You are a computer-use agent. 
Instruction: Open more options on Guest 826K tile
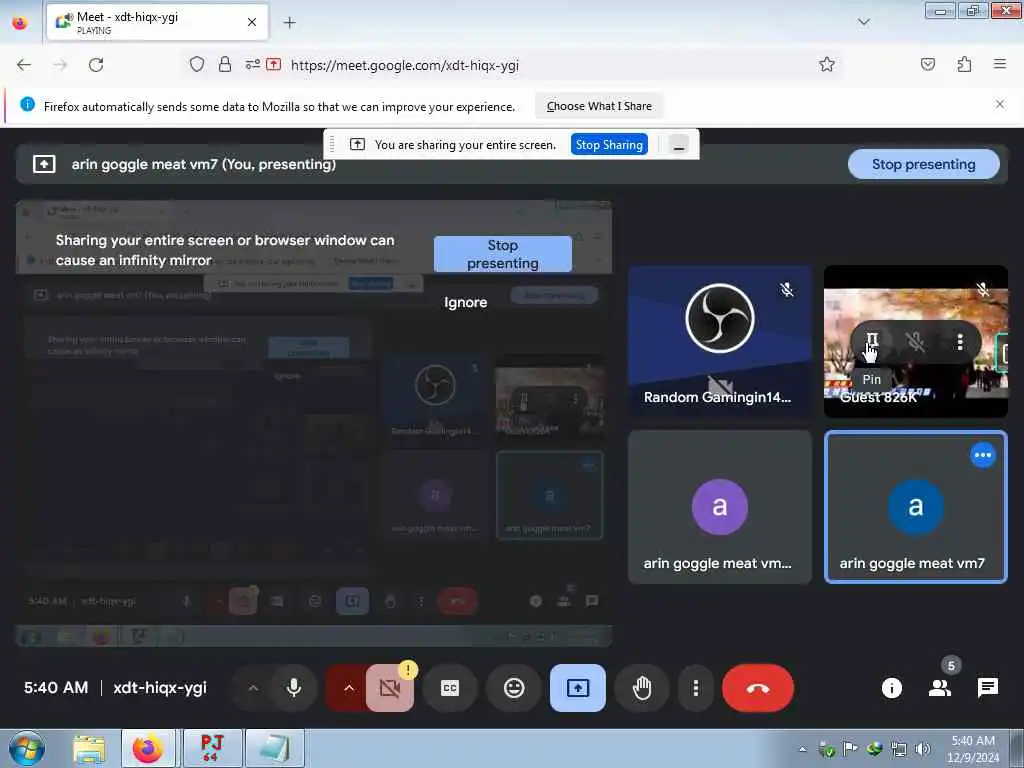[959, 341]
